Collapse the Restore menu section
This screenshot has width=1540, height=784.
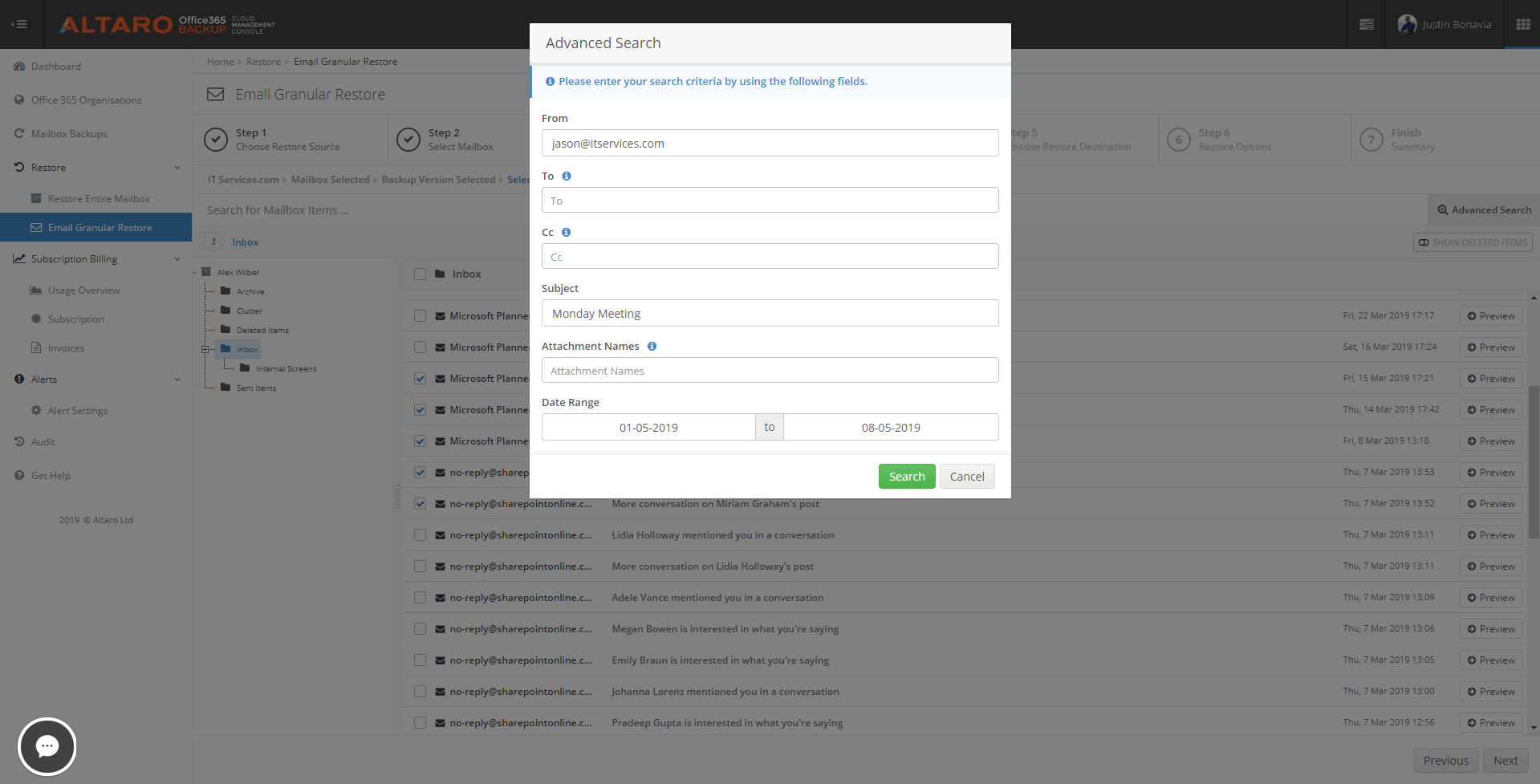pos(177,167)
